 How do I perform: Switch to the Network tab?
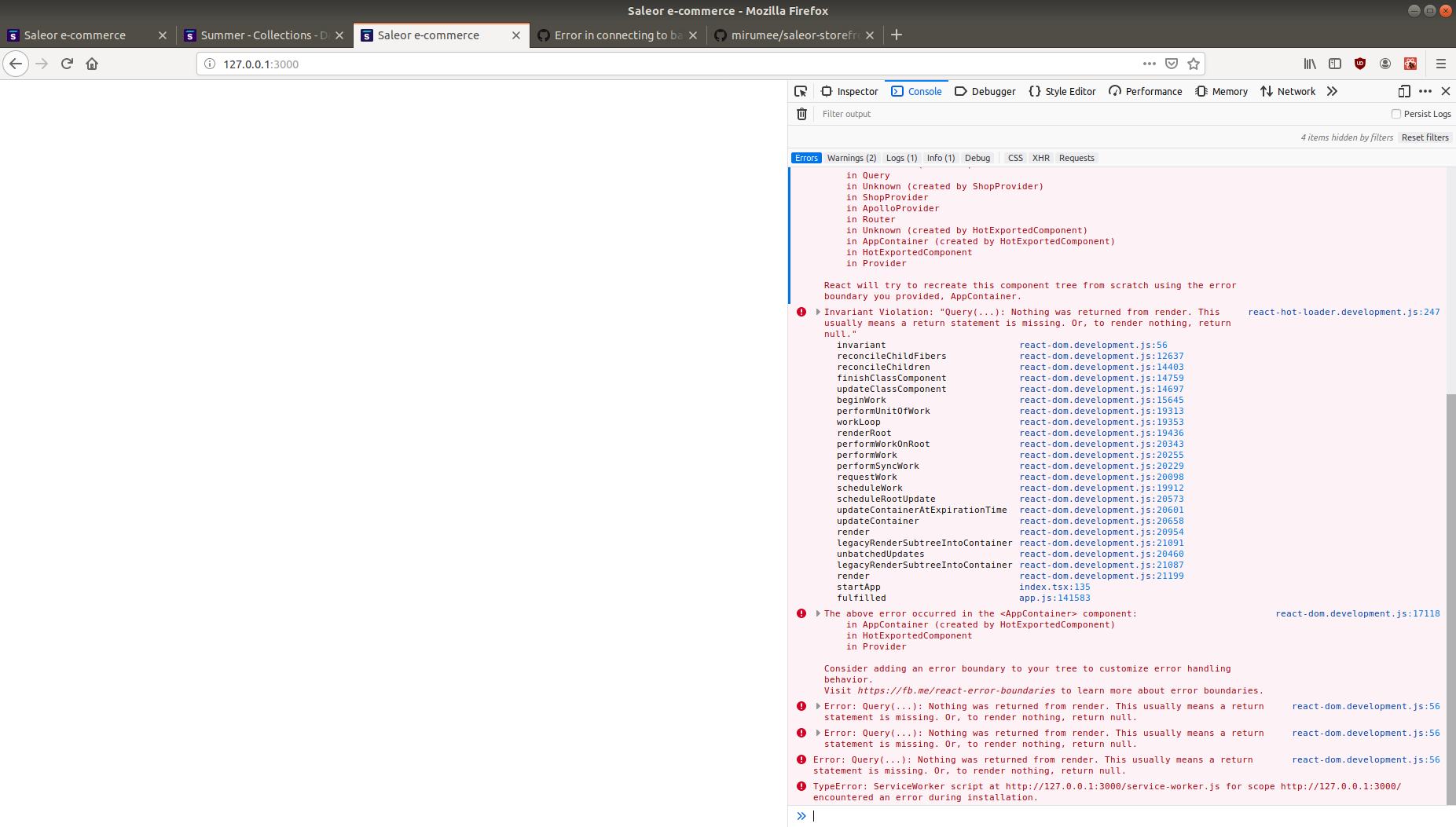click(1287, 91)
